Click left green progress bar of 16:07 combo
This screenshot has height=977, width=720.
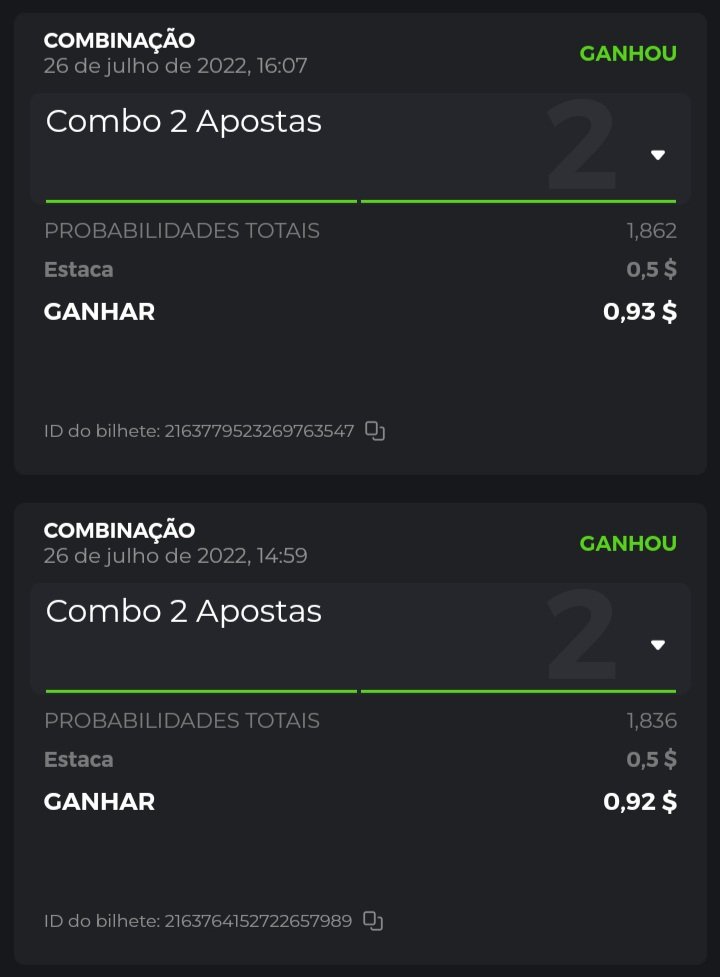[201, 201]
